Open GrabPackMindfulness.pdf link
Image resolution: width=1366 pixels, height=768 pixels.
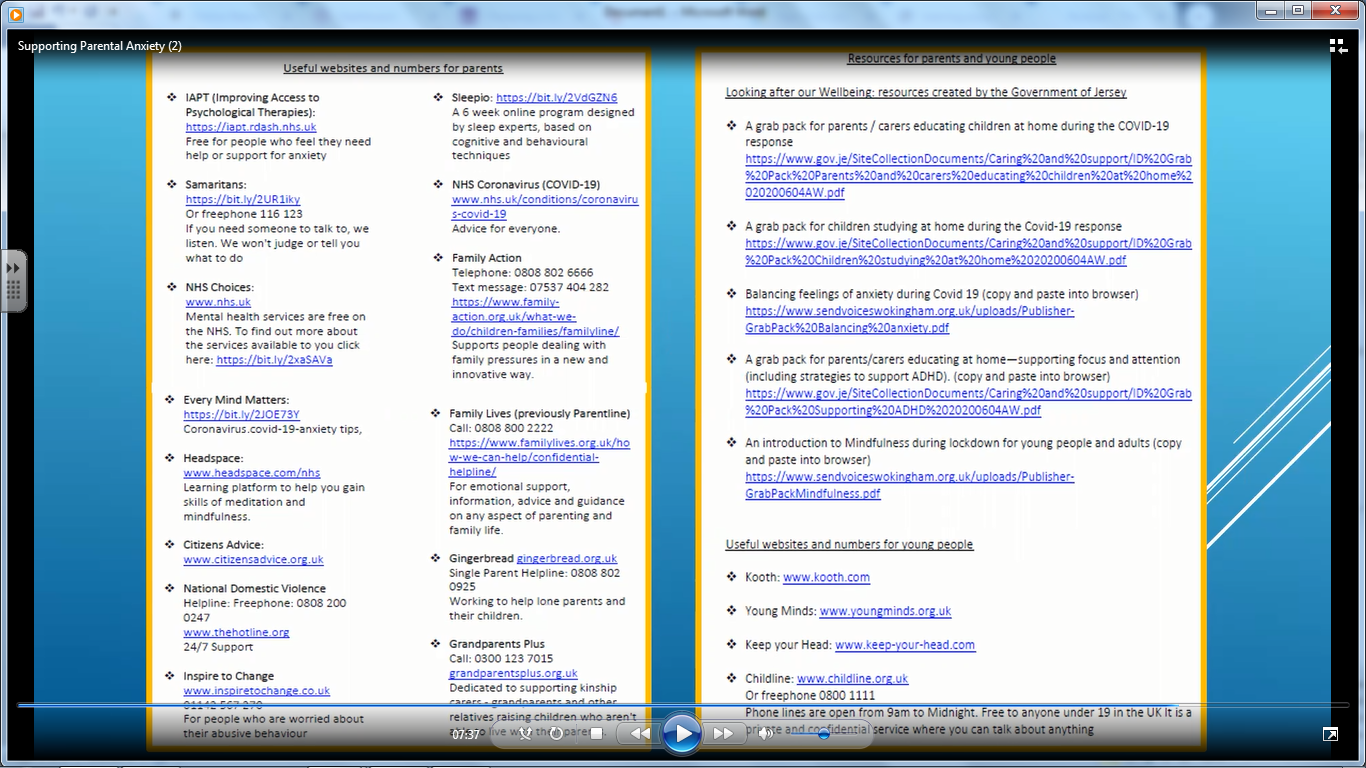pos(910,485)
